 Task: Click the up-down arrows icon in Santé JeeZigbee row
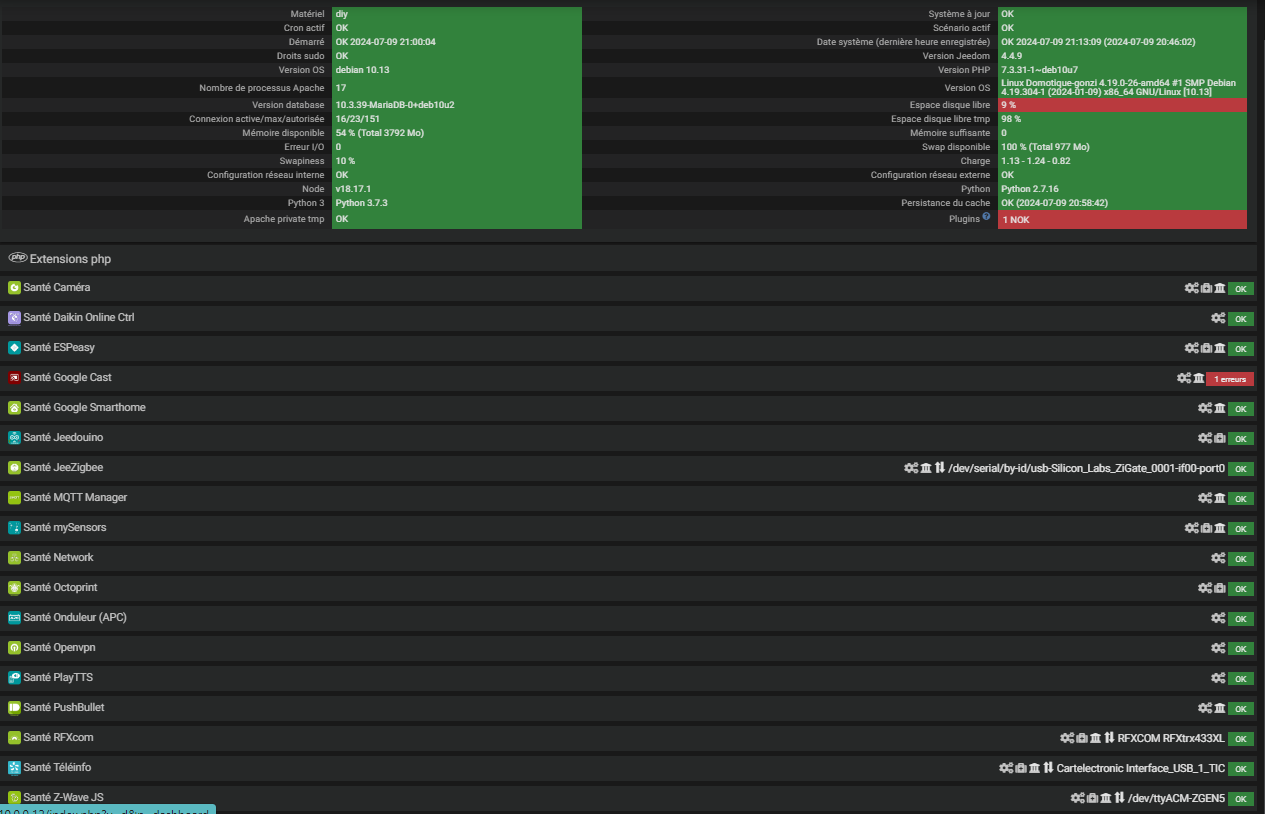(940, 468)
